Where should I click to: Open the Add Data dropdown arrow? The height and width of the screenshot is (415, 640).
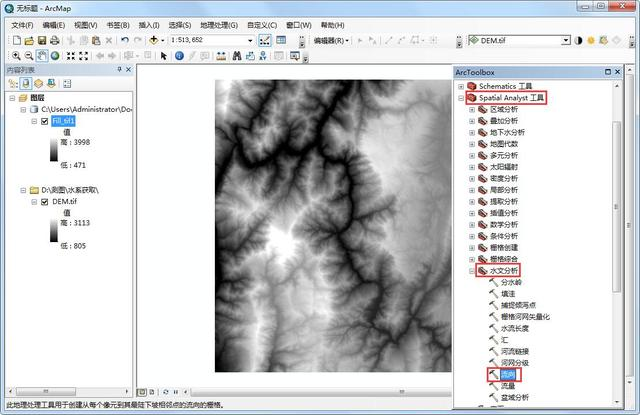pyautogui.click(x=162, y=40)
